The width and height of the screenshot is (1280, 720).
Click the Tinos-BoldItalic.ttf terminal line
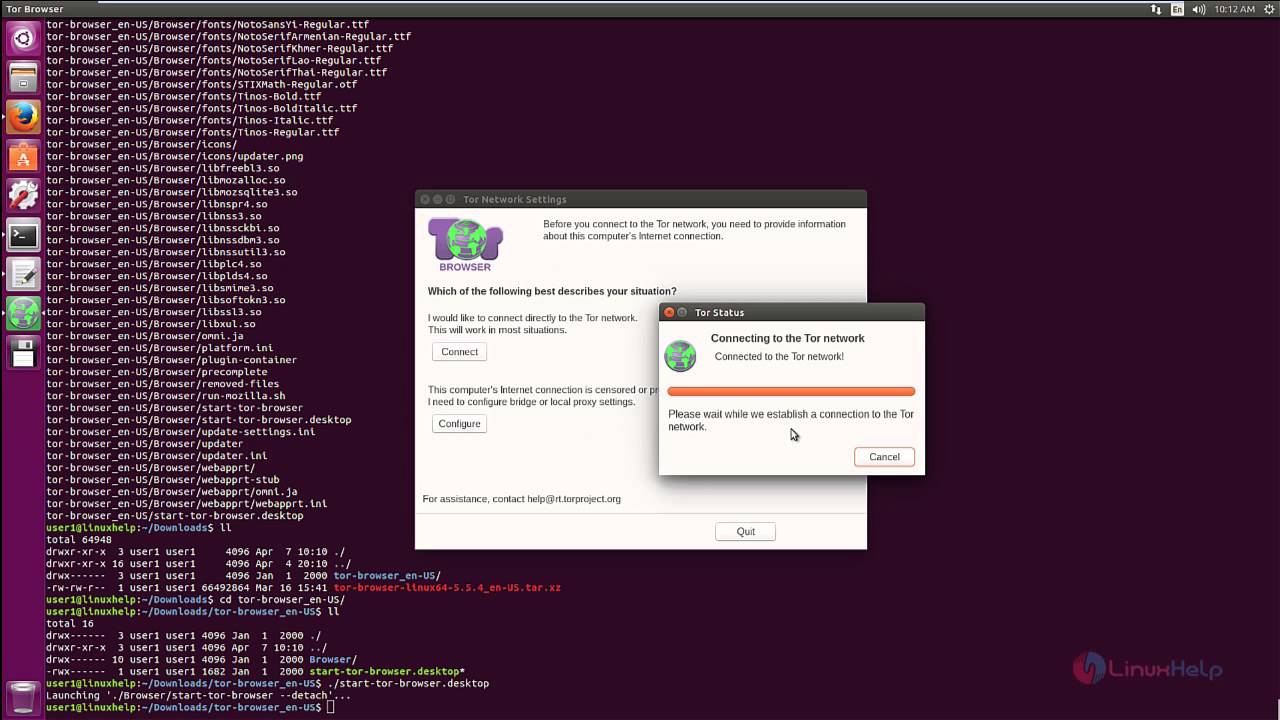click(201, 108)
